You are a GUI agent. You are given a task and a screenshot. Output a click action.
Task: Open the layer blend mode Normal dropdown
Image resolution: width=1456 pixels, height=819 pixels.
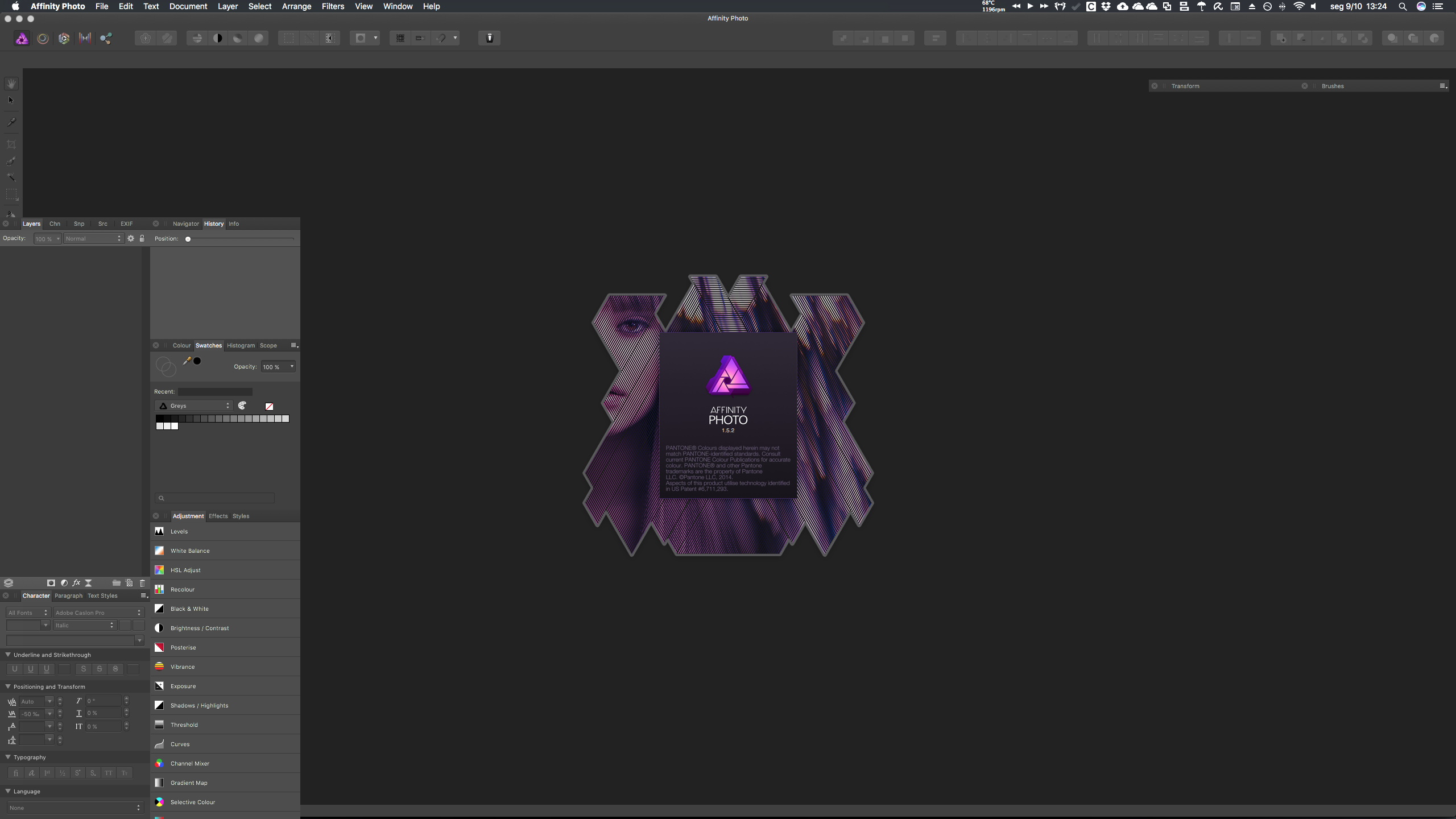pyautogui.click(x=93, y=239)
